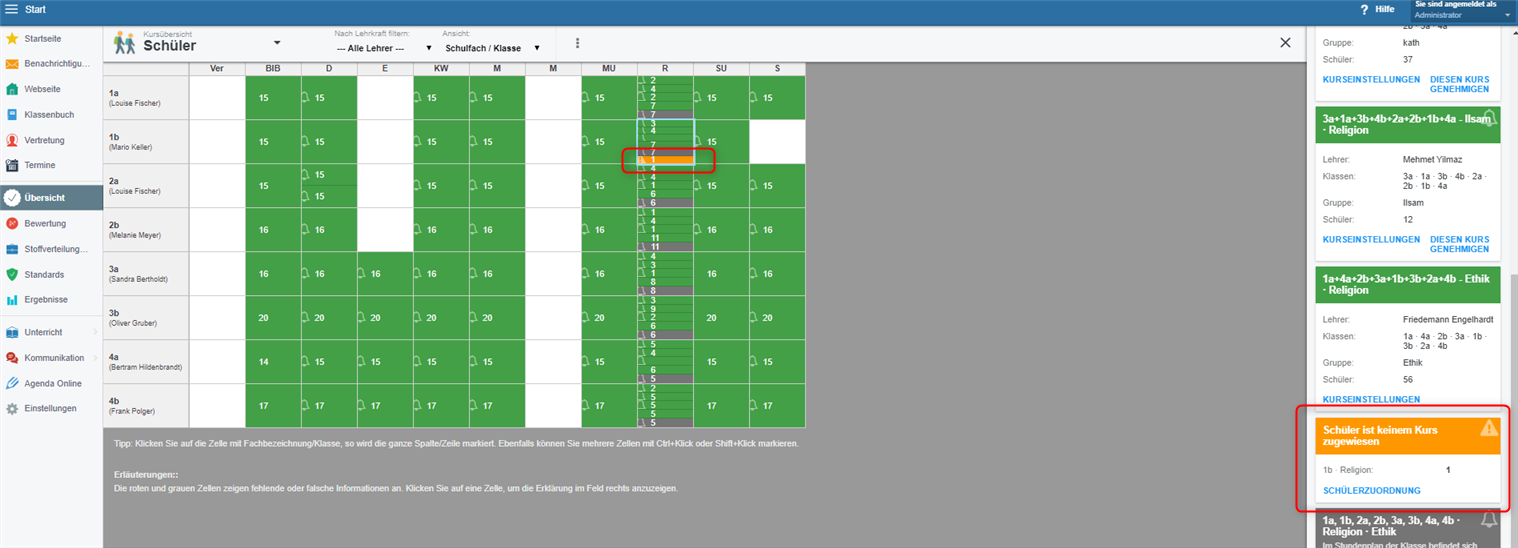This screenshot has height=548, width=1518.
Task: Click the Hilfe question mark icon
Action: pyautogui.click(x=1364, y=9)
